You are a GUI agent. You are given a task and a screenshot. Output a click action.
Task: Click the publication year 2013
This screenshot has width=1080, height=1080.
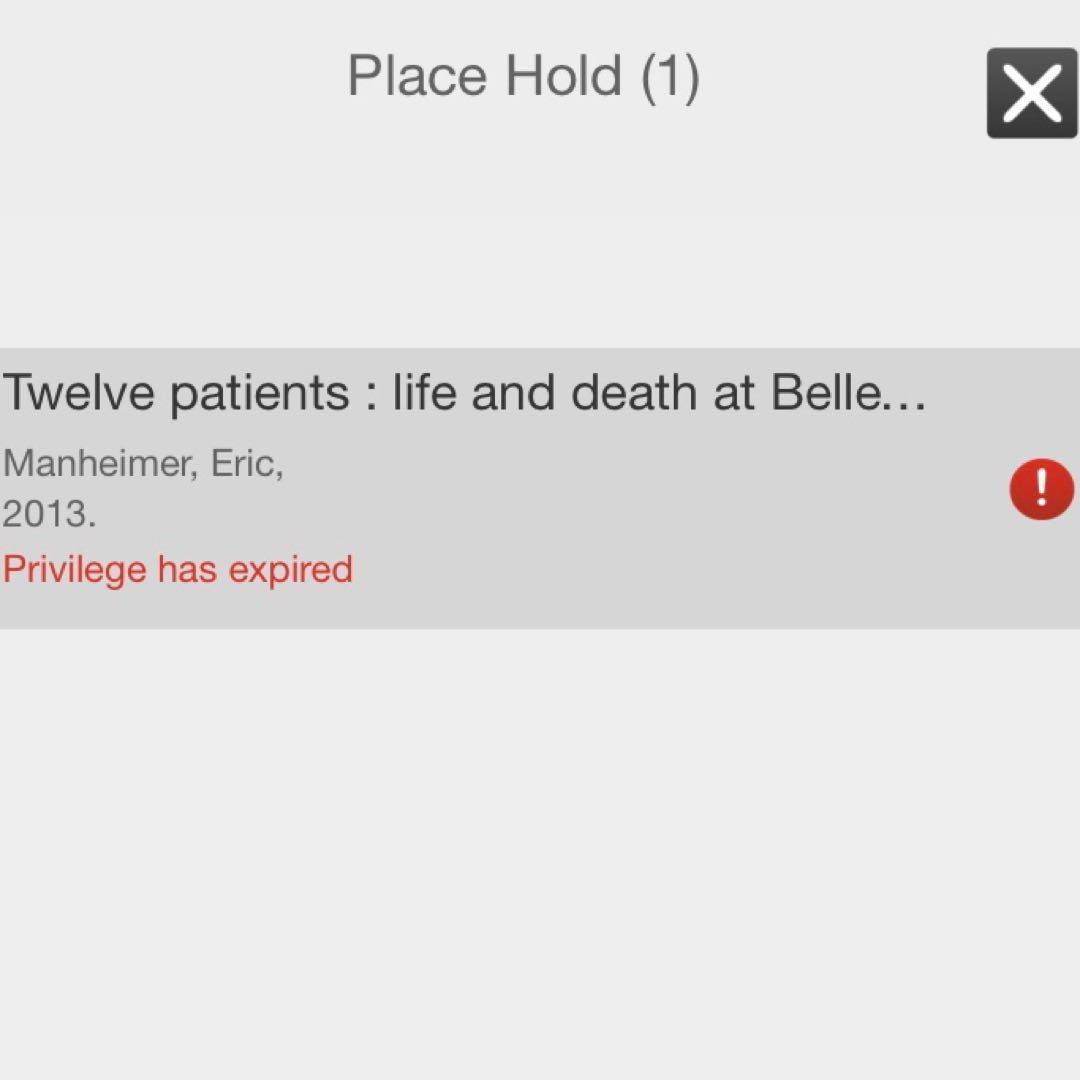click(x=49, y=514)
